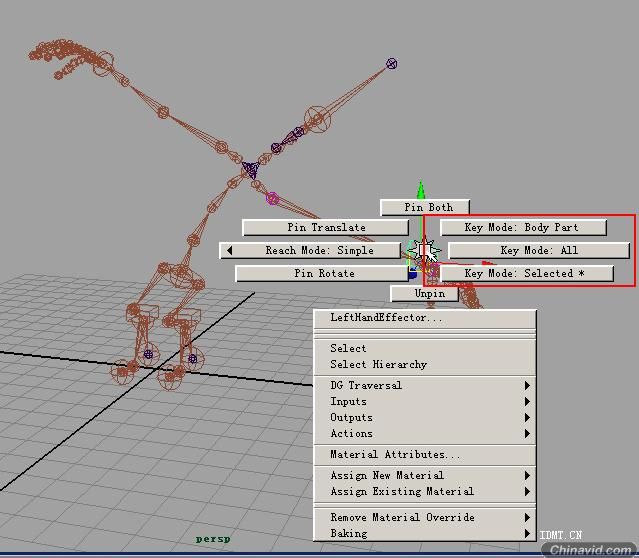Image resolution: width=639 pixels, height=558 pixels.
Task: Set Key Mode: Body Part
Action: pyautogui.click(x=524, y=227)
